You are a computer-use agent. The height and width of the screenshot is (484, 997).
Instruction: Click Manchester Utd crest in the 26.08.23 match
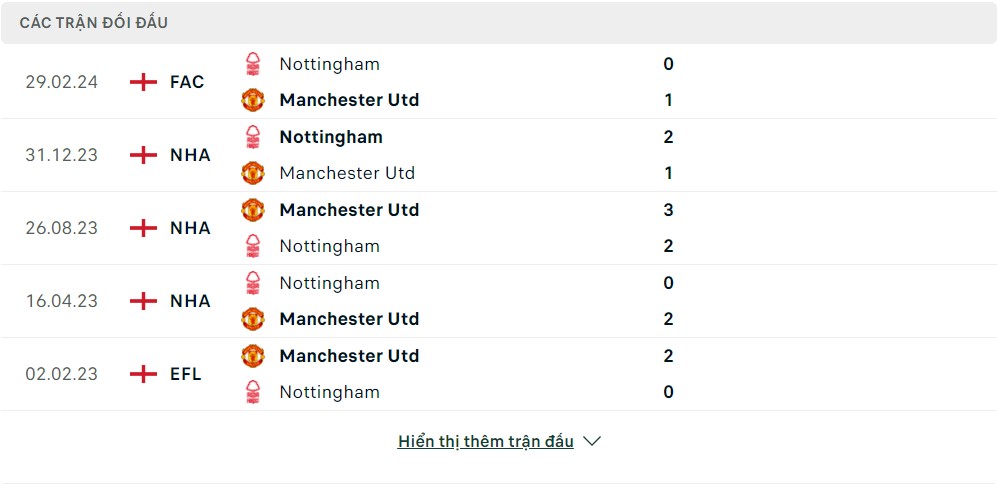point(254,210)
